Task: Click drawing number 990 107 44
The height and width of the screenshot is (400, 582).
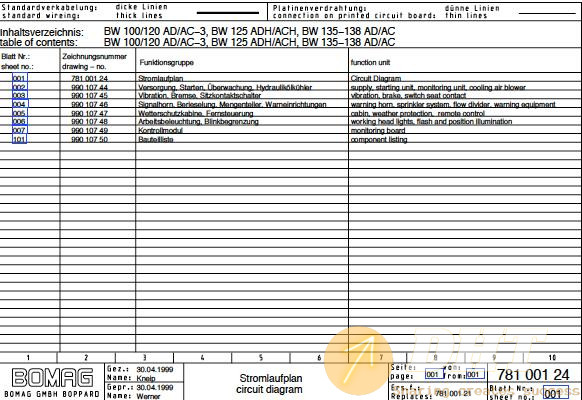Action: coord(89,87)
